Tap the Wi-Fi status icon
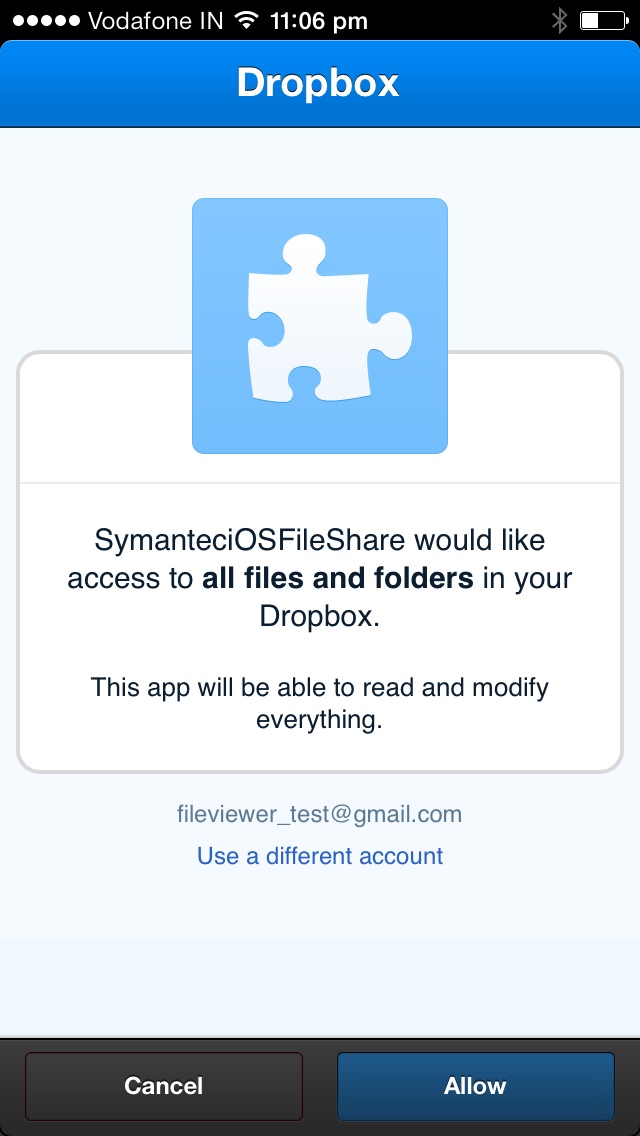This screenshot has width=640, height=1136. (246, 21)
